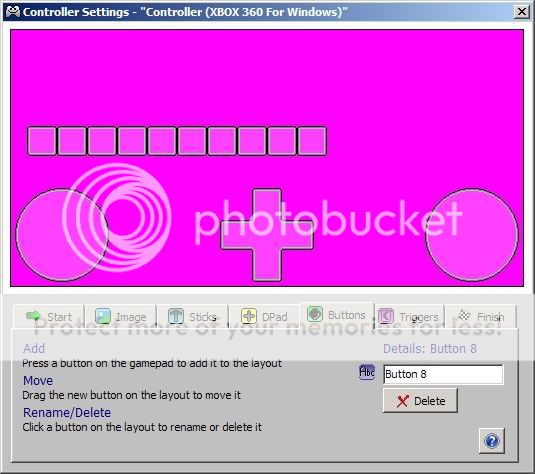Switch to the DPad tab
Viewport: 535px width, 474px height.
click(x=264, y=316)
